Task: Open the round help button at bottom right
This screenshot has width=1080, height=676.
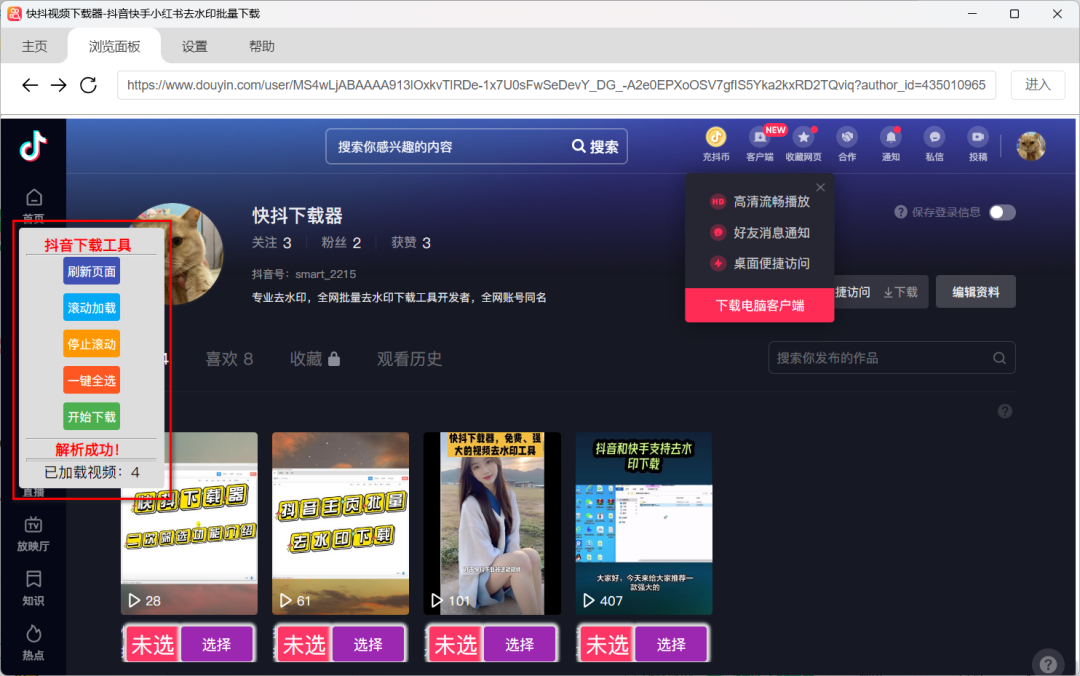Action: click(1048, 664)
